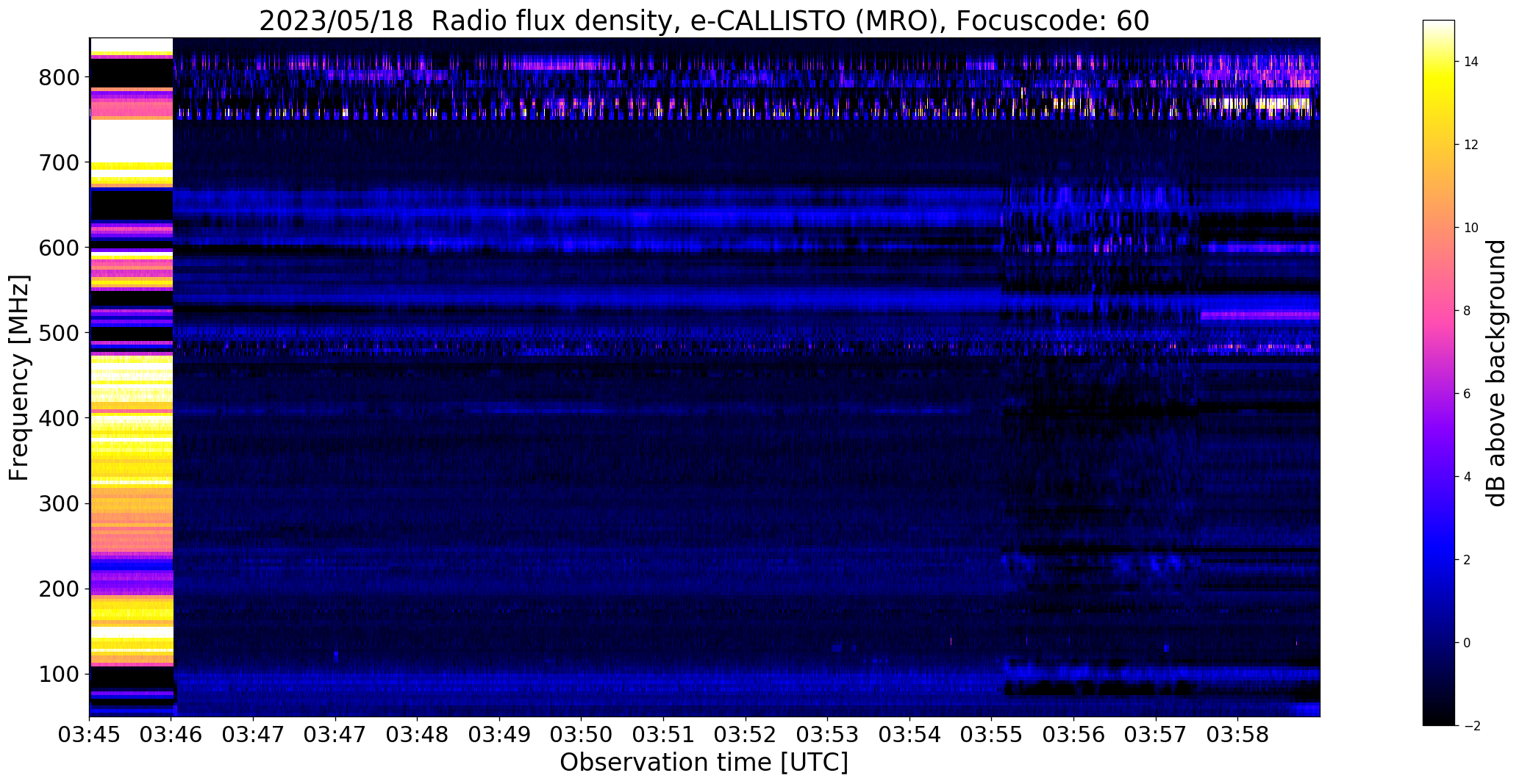Viewport: 1519px width, 784px height.
Task: Click the colorbar tick label 4
Action: click(1468, 477)
